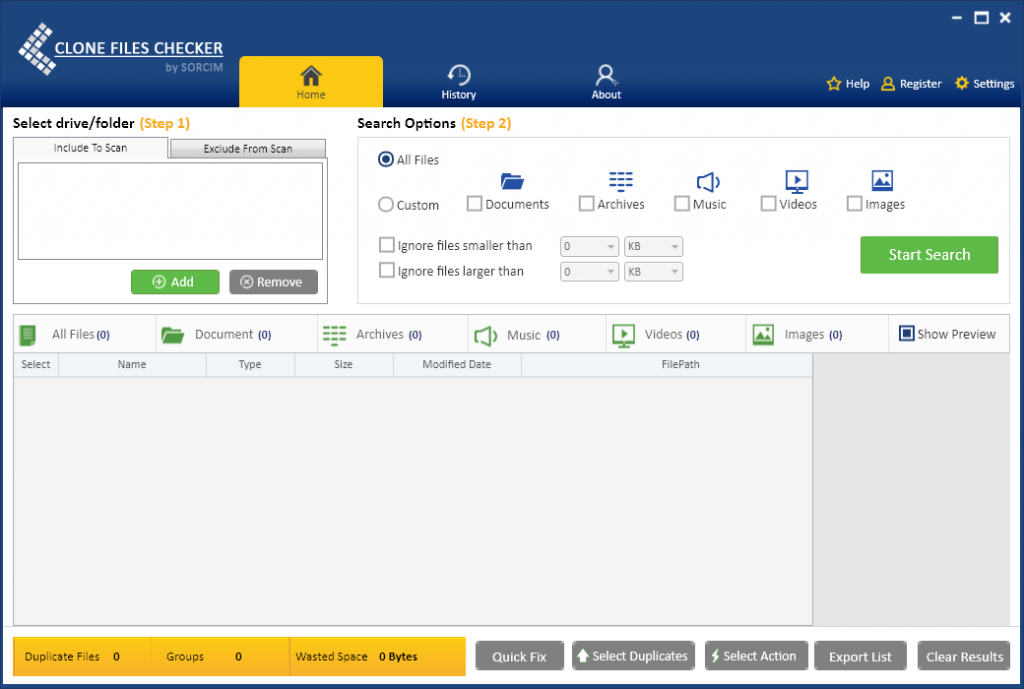Select the Custom radio button
1024x689 pixels.
tap(386, 204)
